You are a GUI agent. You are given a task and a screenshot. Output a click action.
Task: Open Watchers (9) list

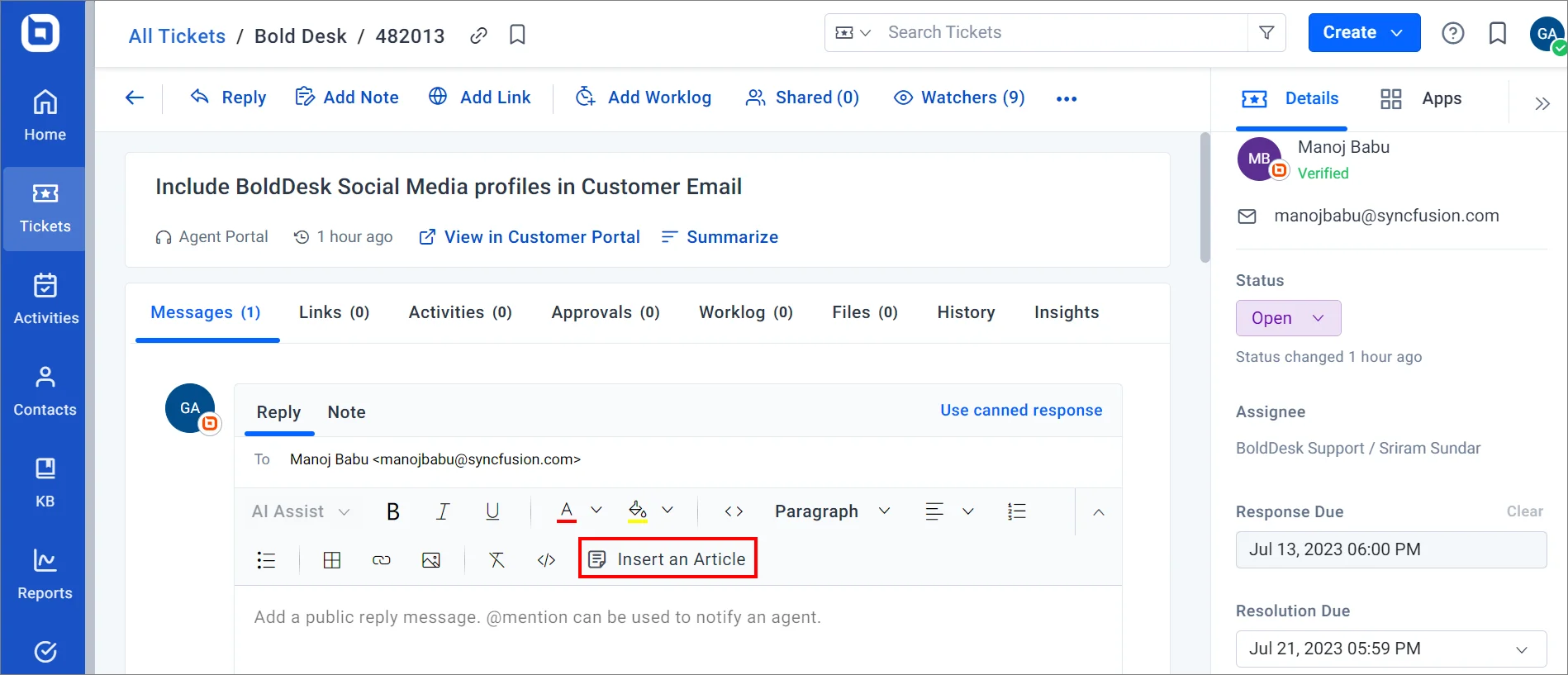point(959,98)
